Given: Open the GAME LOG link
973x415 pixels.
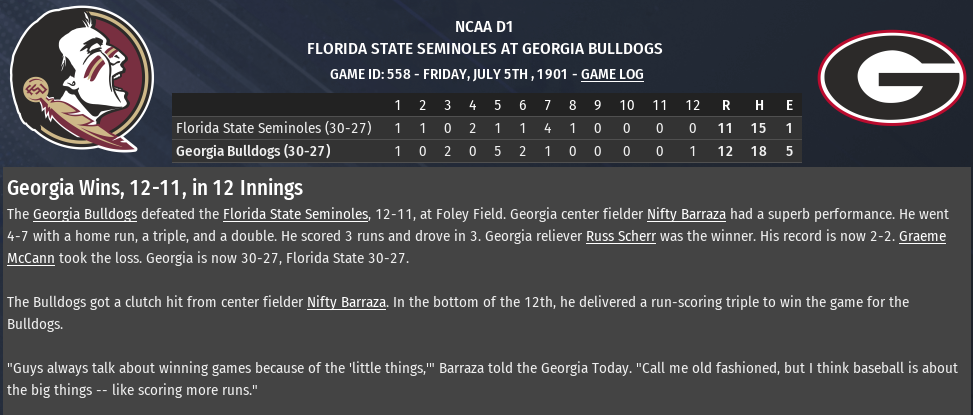Looking at the screenshot, I should pos(612,74).
